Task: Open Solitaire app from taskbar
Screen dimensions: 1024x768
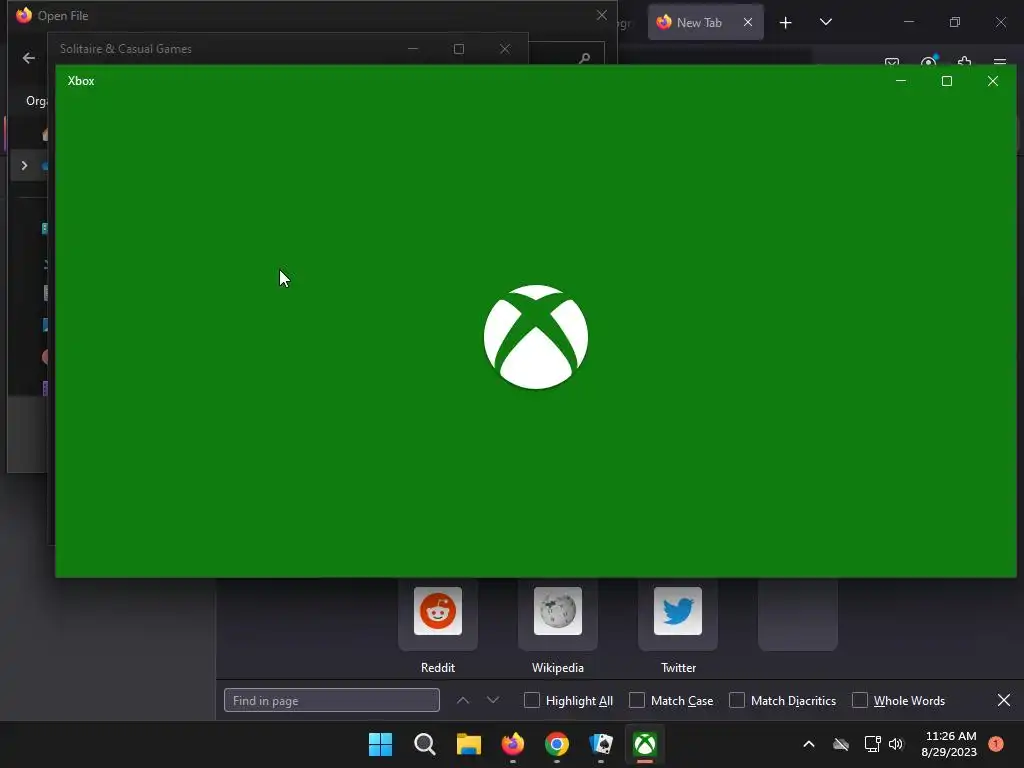Action: point(601,744)
